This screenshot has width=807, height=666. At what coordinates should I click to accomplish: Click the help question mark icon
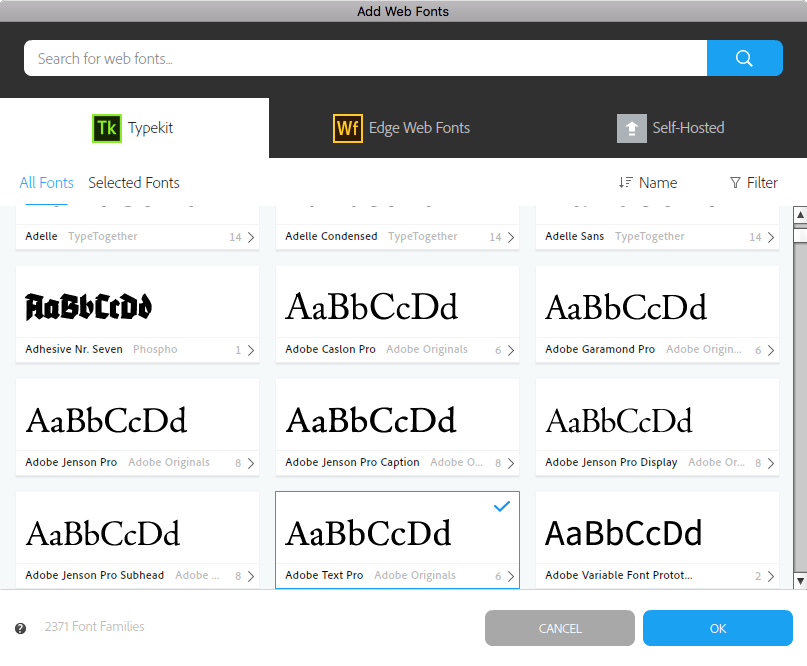point(21,628)
